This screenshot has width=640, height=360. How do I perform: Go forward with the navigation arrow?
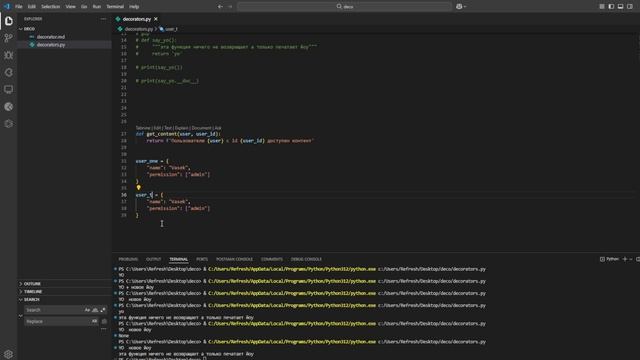pos(230,7)
